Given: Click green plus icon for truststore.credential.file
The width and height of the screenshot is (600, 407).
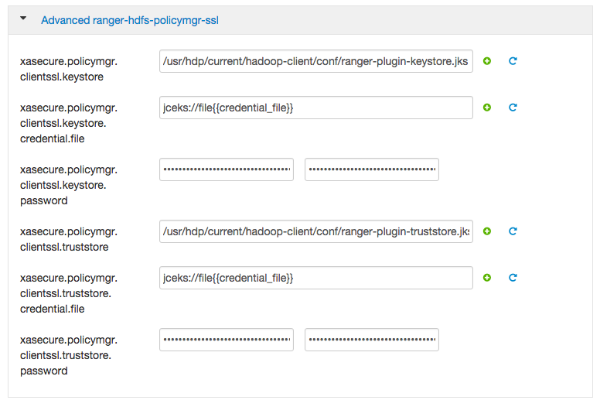Looking at the screenshot, I should [487, 277].
